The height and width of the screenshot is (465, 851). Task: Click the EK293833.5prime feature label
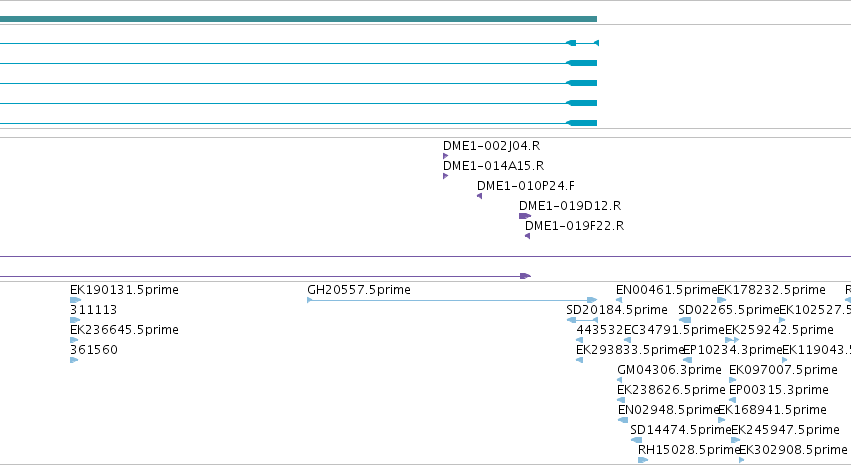click(x=630, y=350)
